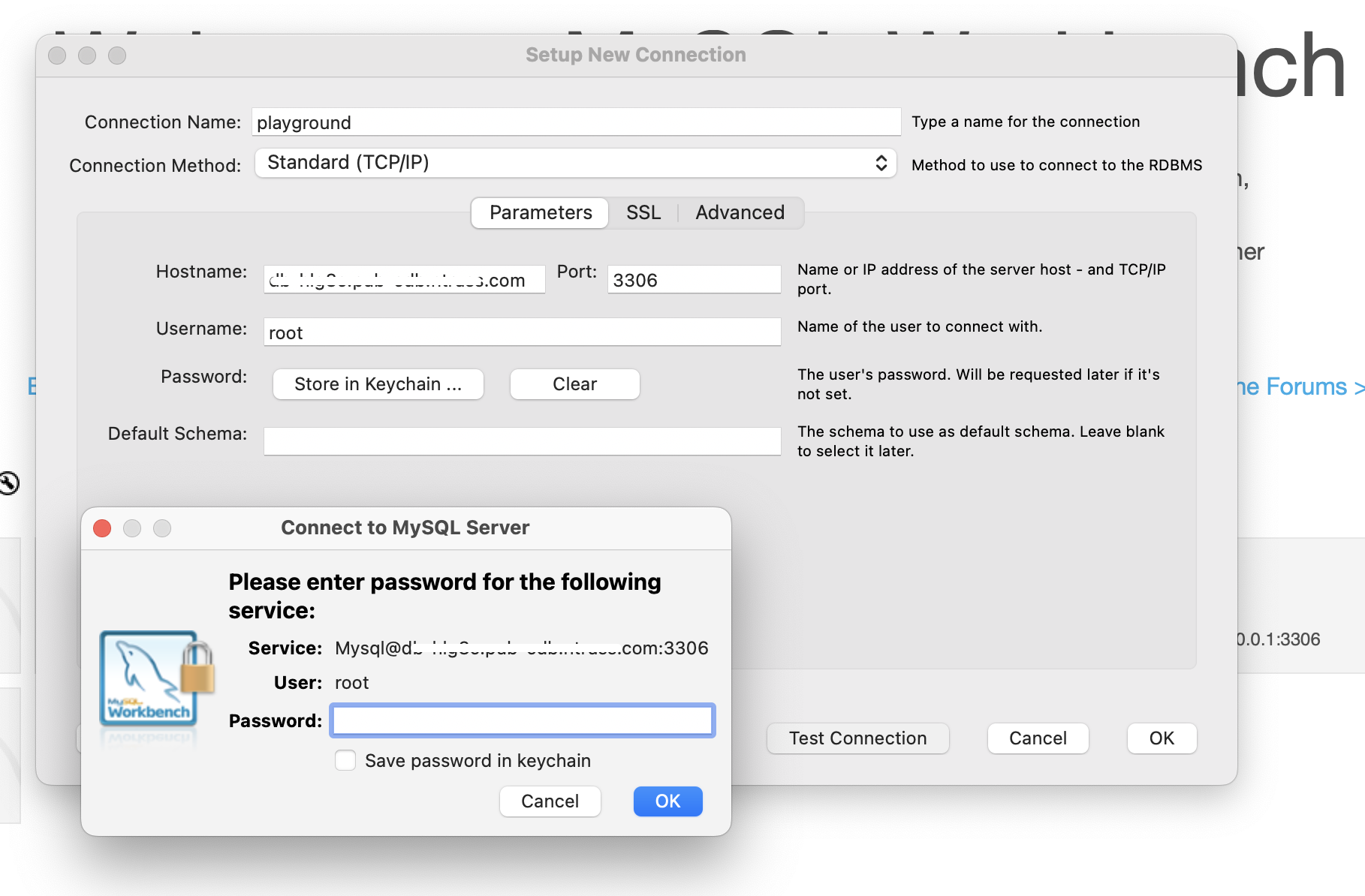Open the Forums link in background window
This screenshot has width=1365, height=896.
point(1300,386)
